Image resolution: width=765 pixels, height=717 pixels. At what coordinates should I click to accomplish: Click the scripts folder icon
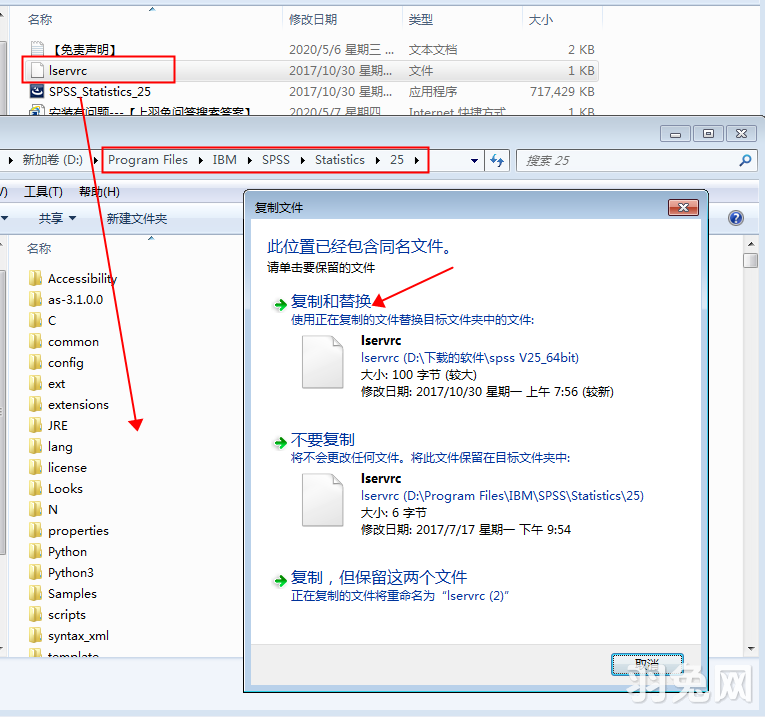click(35, 614)
